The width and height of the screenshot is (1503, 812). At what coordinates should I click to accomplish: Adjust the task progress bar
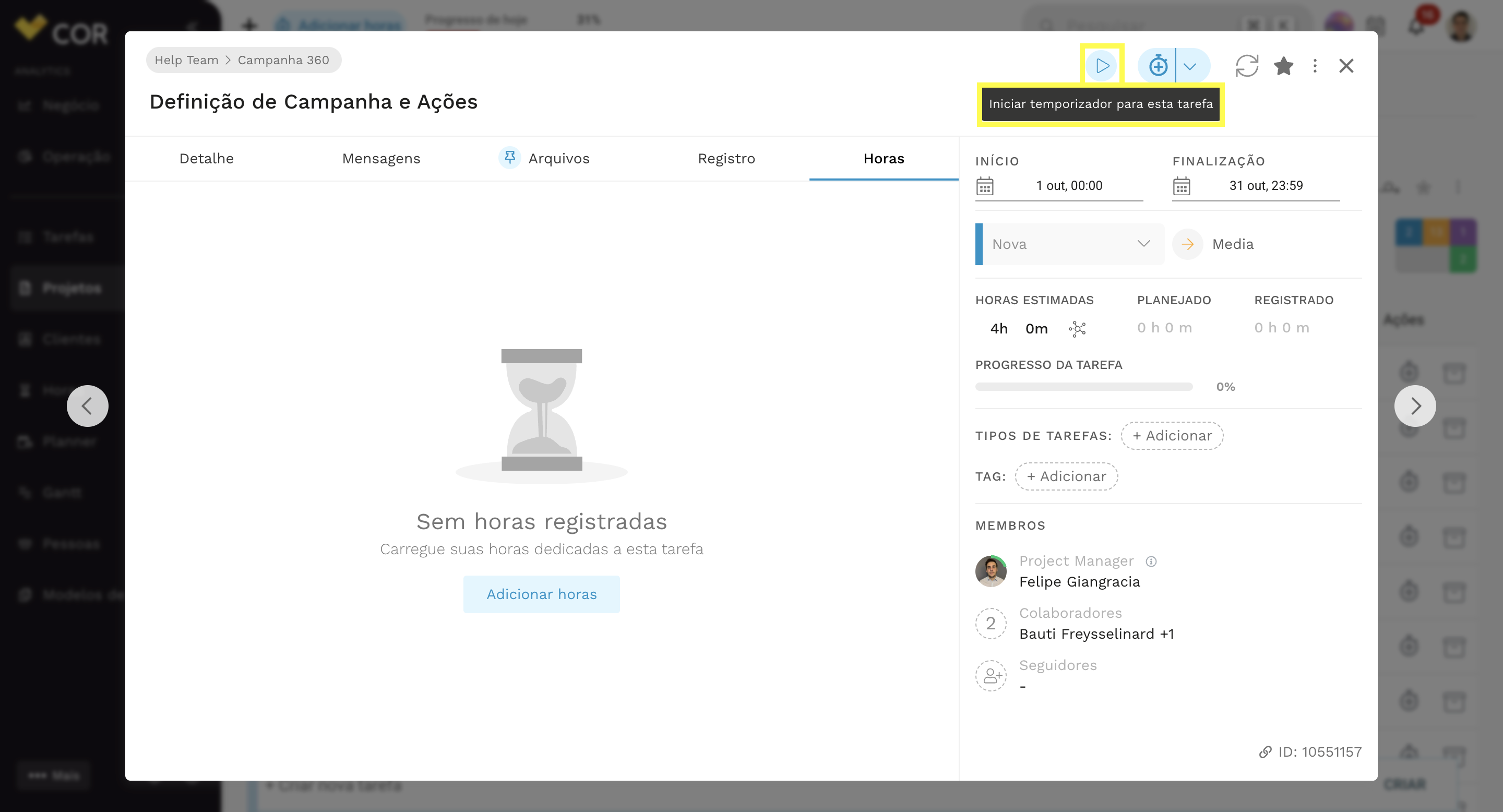pos(1083,387)
